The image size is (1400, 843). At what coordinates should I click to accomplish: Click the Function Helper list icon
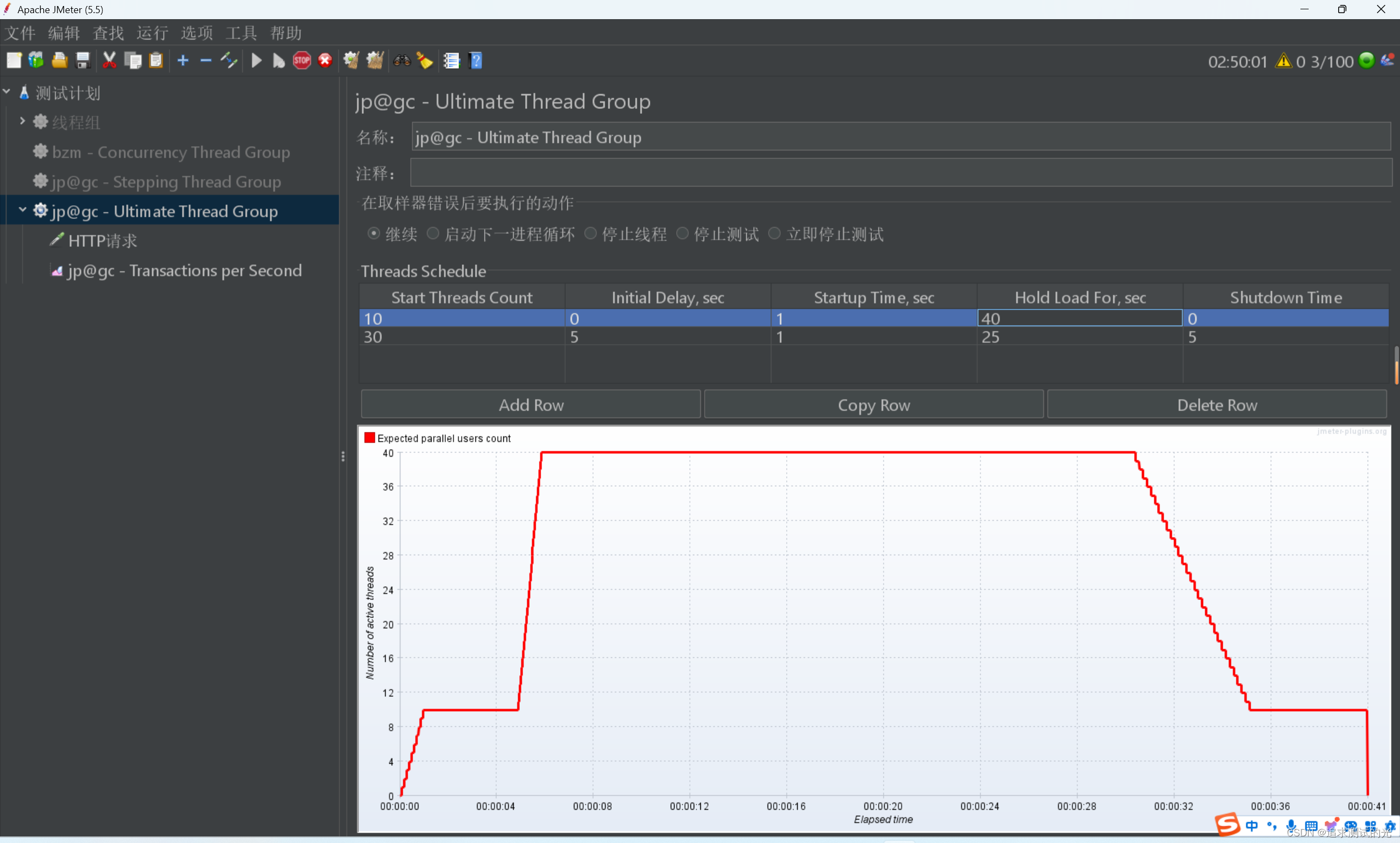pyautogui.click(x=451, y=60)
